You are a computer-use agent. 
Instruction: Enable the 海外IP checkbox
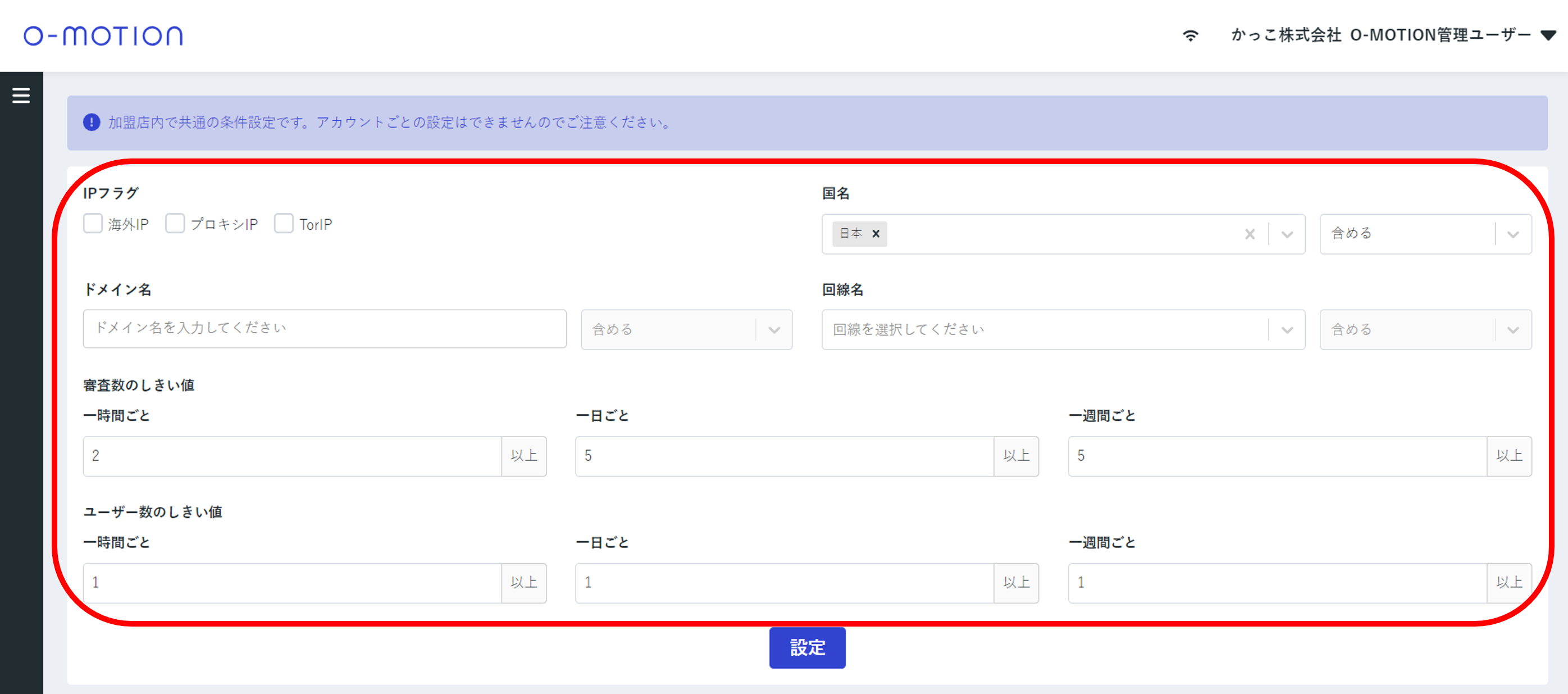tap(93, 224)
